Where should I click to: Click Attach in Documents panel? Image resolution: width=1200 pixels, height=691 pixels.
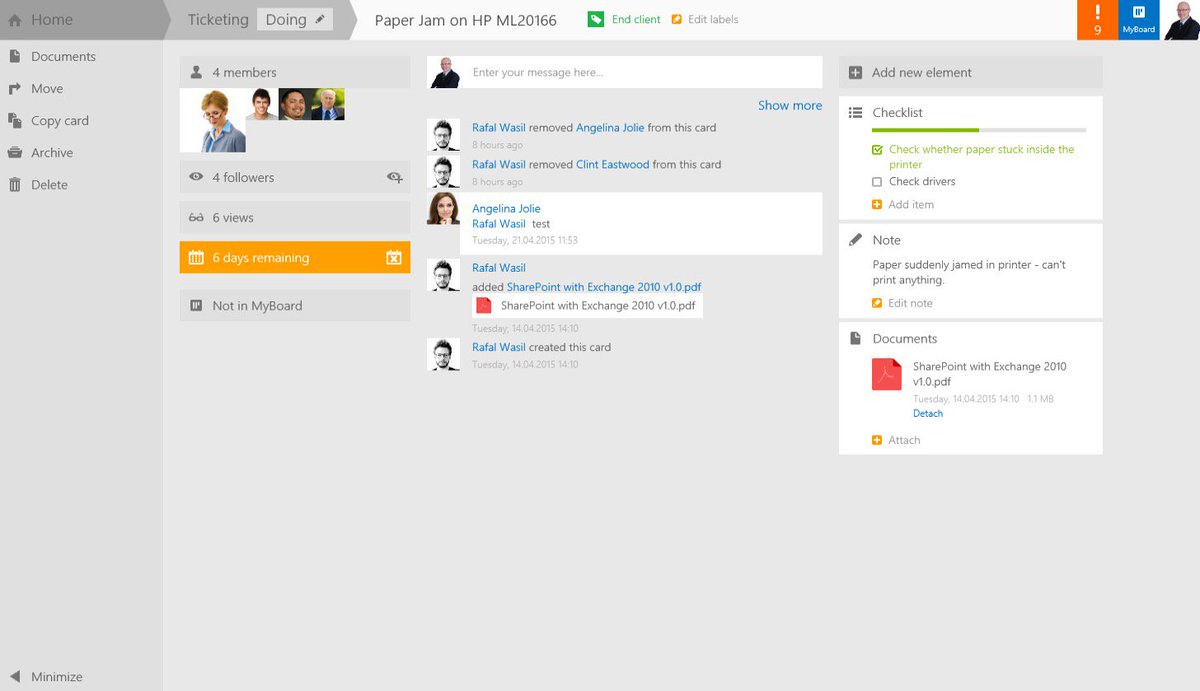[x=904, y=440]
